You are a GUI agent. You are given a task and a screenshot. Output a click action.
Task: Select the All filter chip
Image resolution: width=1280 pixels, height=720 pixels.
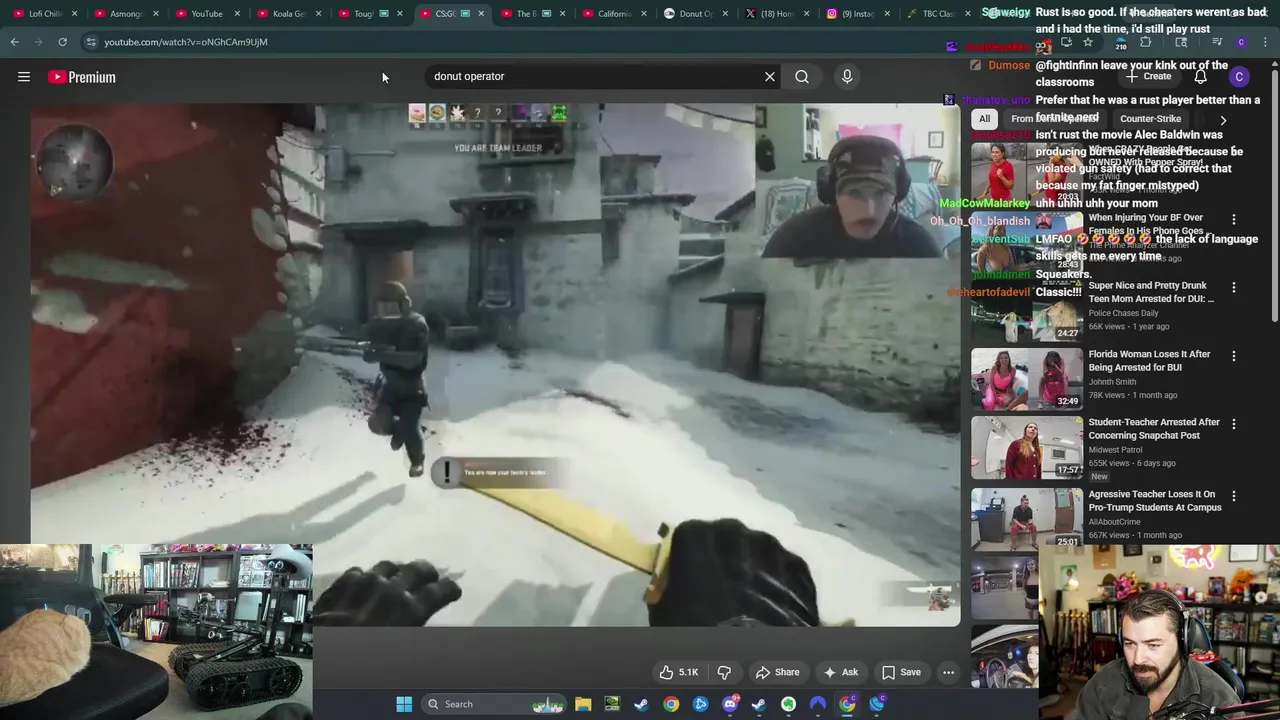984,119
